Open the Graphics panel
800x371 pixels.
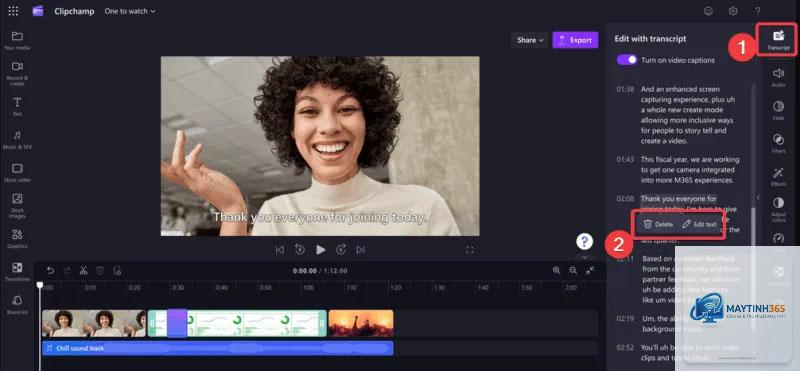pyautogui.click(x=17, y=238)
